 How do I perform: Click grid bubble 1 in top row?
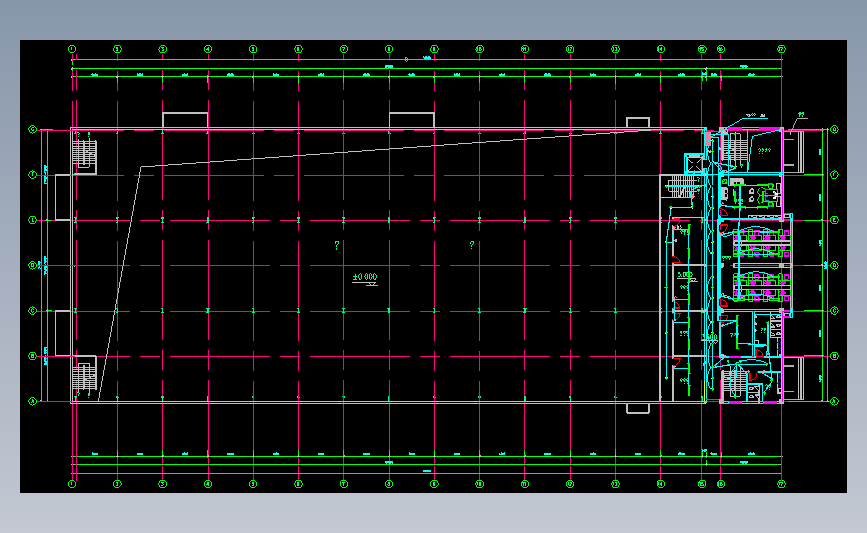[x=72, y=49]
